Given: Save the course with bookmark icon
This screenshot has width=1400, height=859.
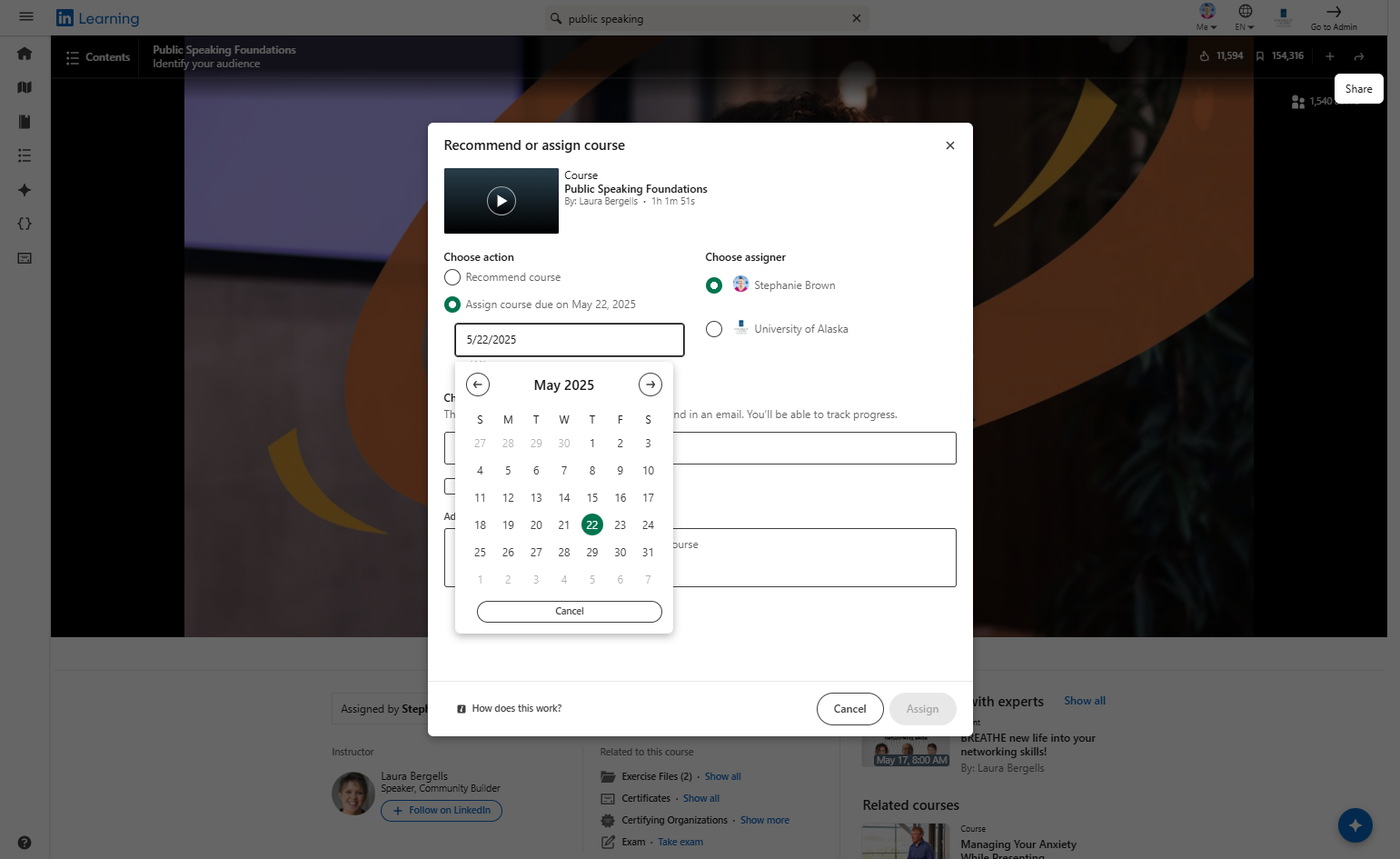Looking at the screenshot, I should 1260,56.
